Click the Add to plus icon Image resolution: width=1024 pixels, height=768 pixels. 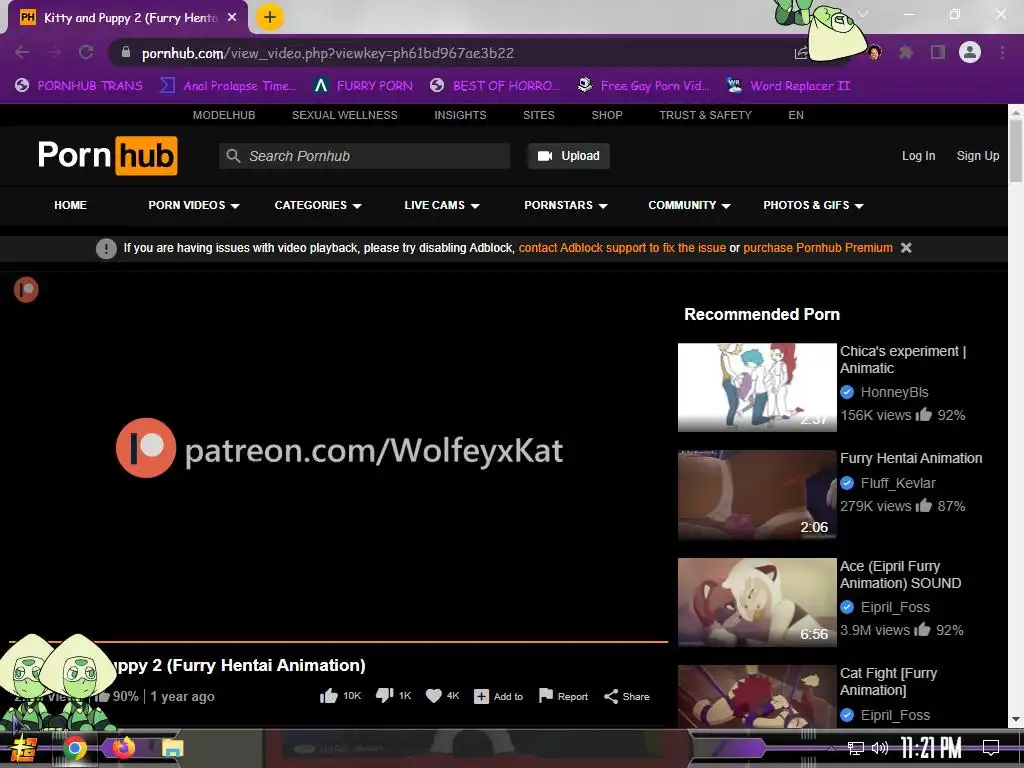tap(481, 697)
